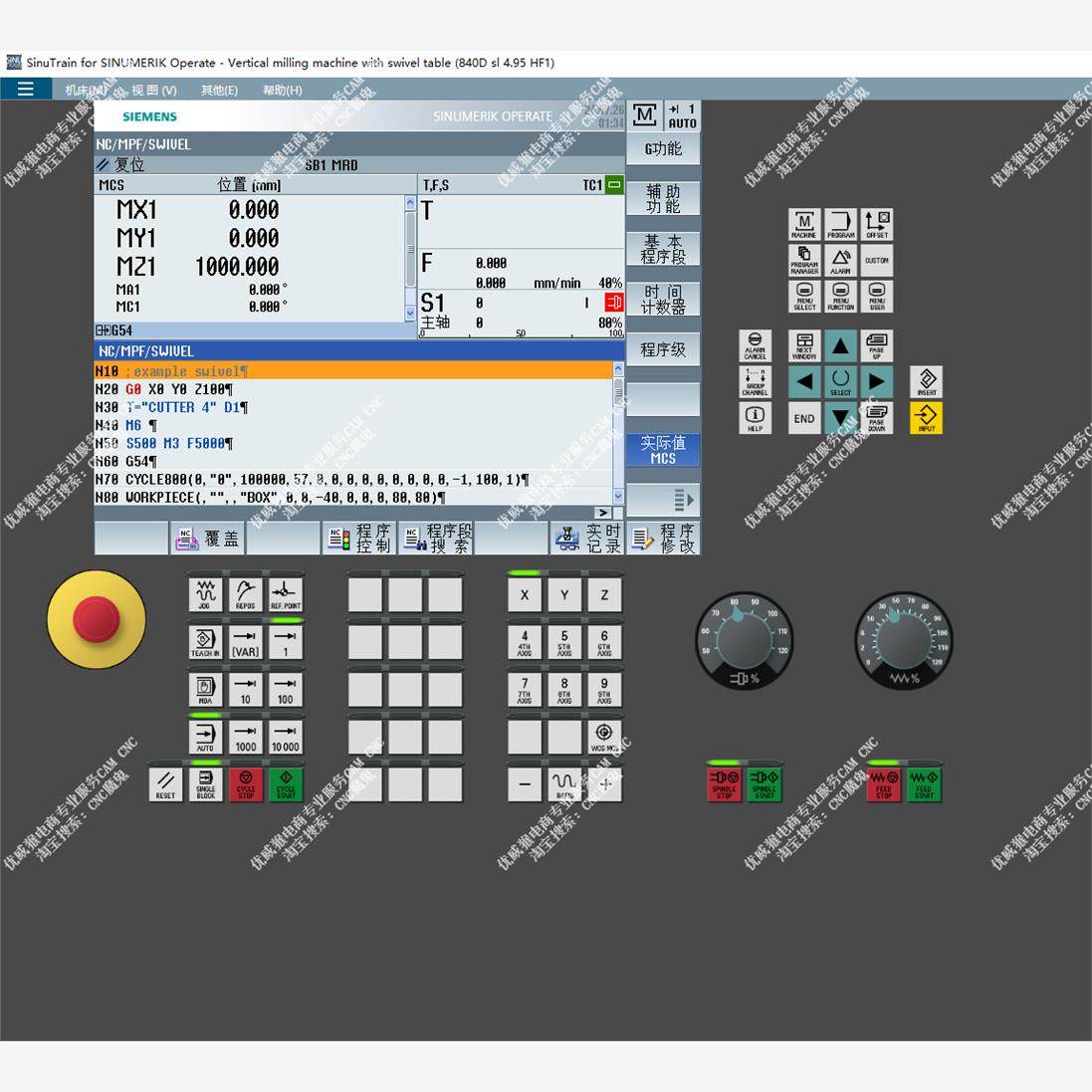This screenshot has height=1092, width=1092.
Task: Open HELP key
Action: [x=755, y=418]
